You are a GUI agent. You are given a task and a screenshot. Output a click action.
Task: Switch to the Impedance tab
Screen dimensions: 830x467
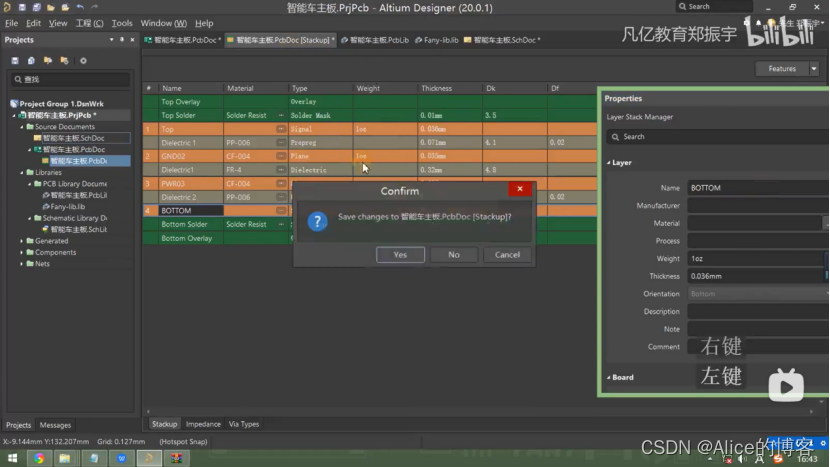(203, 424)
